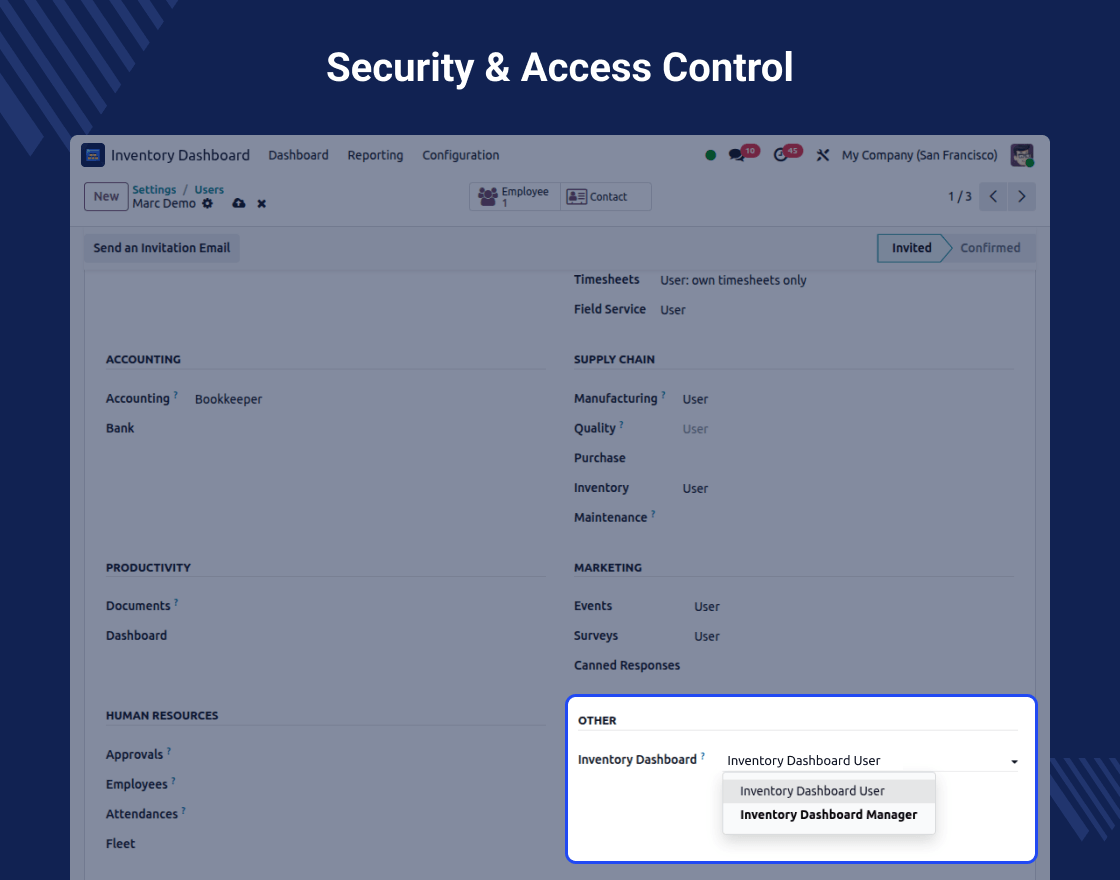Choose Inventory Dashboard User from list

pyautogui.click(x=829, y=791)
